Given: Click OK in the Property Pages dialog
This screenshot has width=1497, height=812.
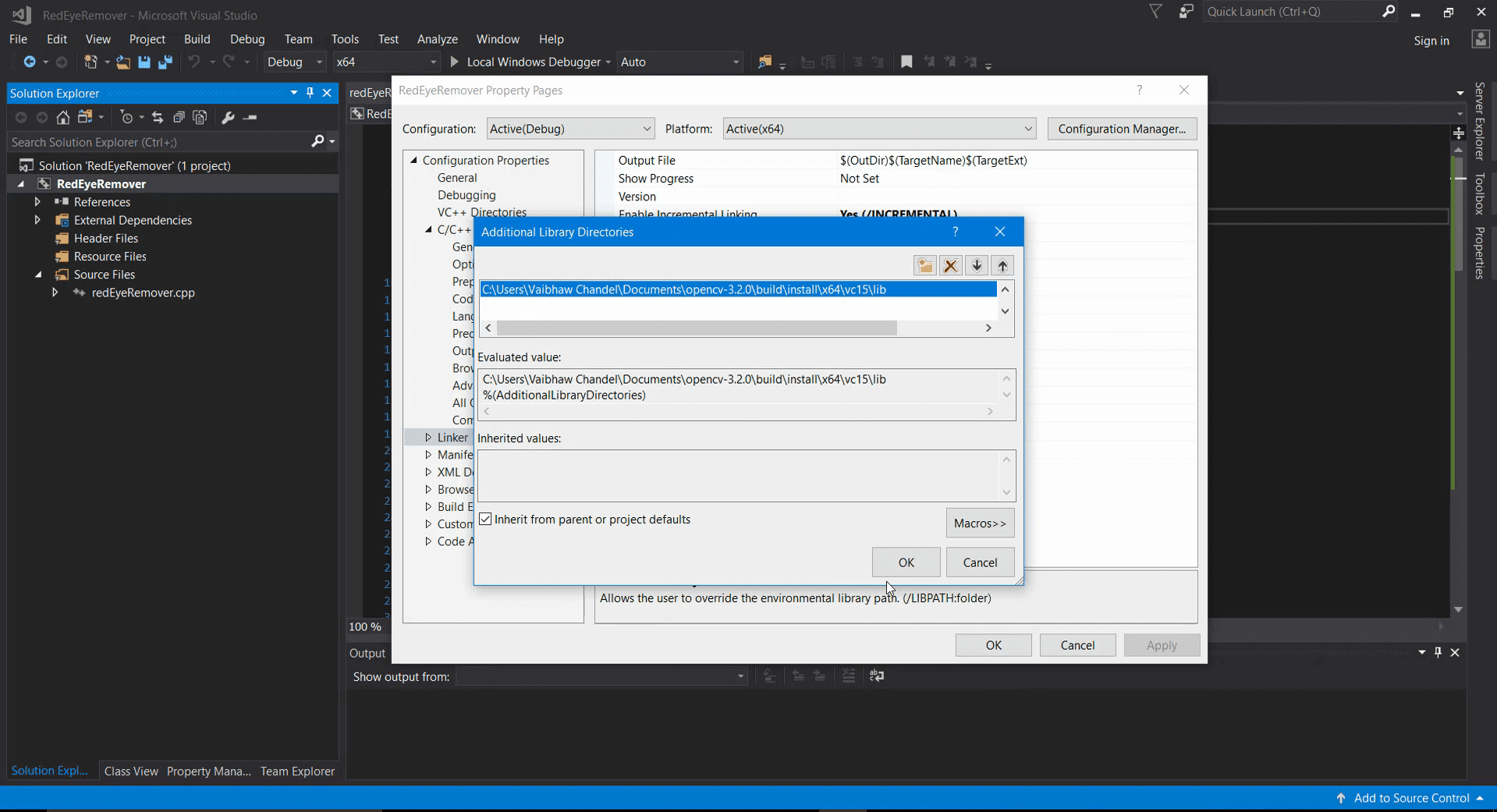Looking at the screenshot, I should click(993, 645).
